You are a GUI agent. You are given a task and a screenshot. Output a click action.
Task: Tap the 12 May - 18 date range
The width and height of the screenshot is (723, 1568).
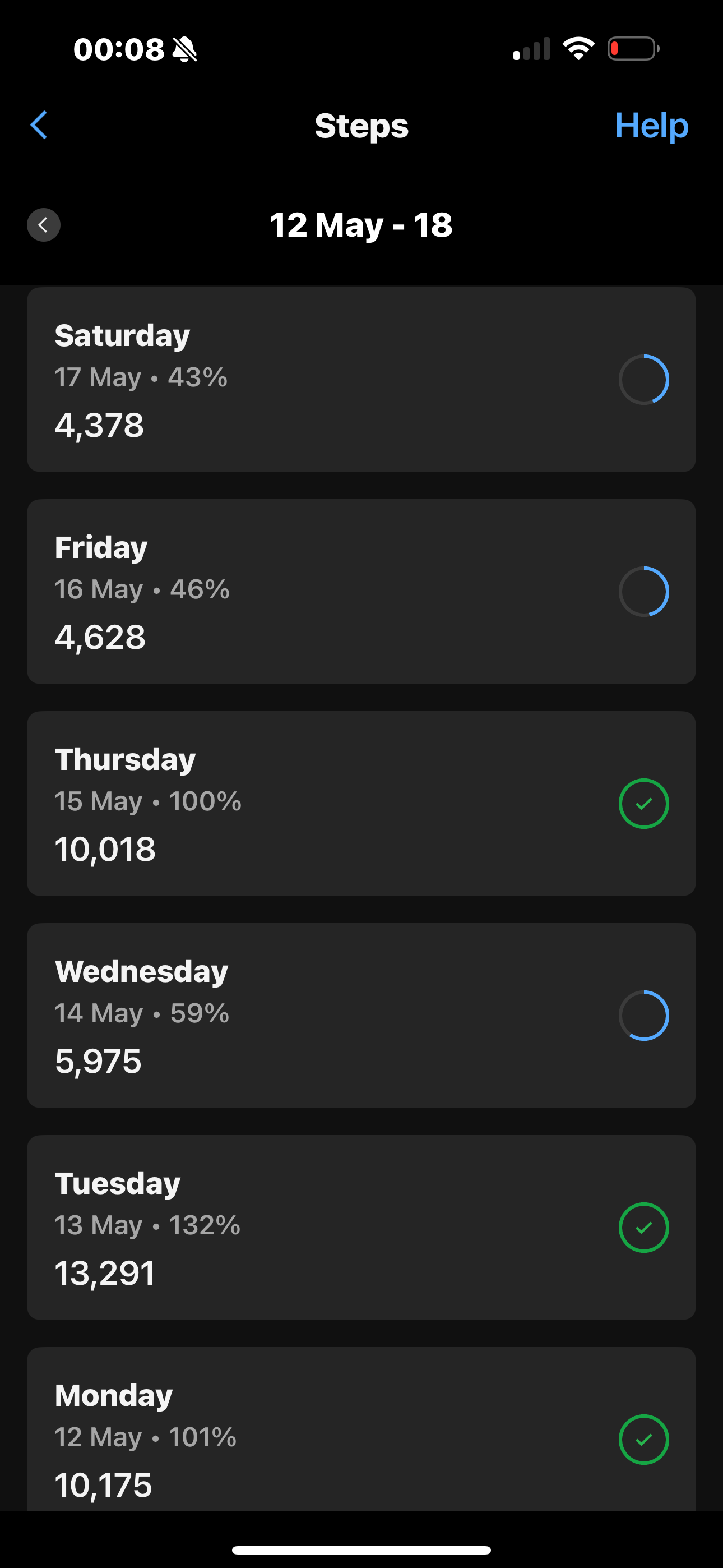click(x=361, y=225)
